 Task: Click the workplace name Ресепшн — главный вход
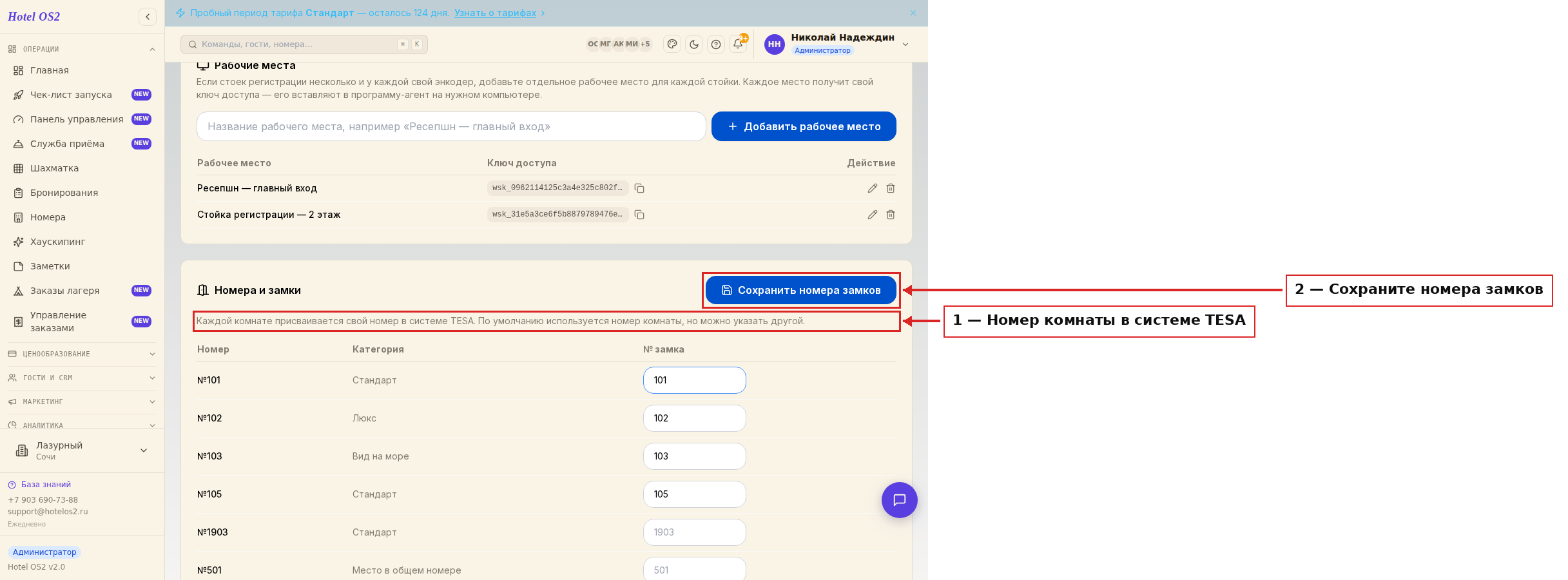257,188
